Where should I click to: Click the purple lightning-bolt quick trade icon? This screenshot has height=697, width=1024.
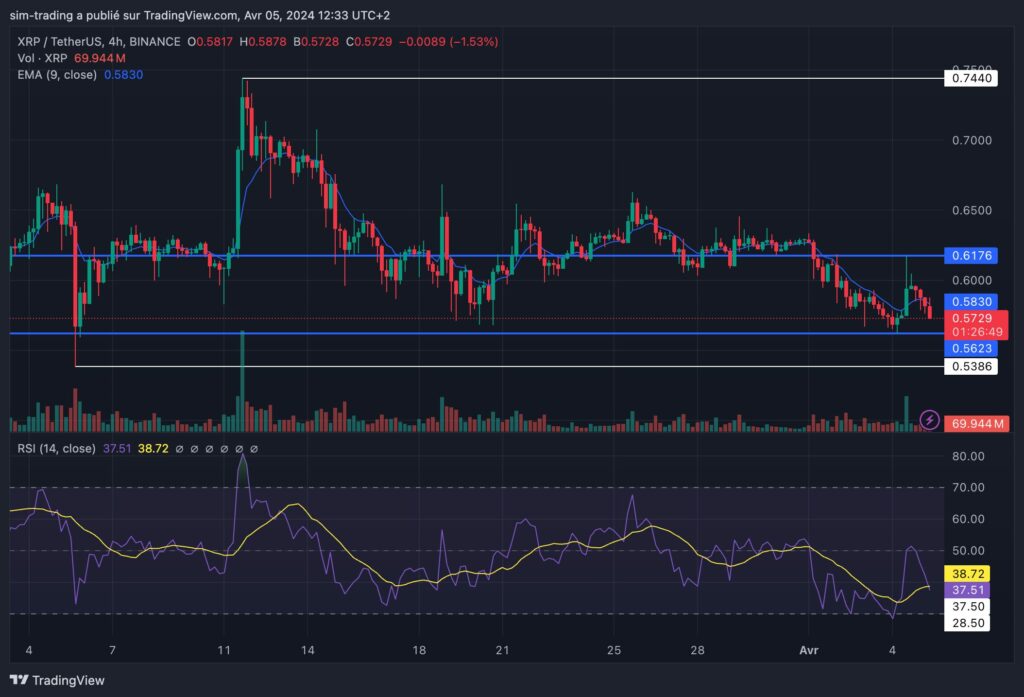pos(929,422)
